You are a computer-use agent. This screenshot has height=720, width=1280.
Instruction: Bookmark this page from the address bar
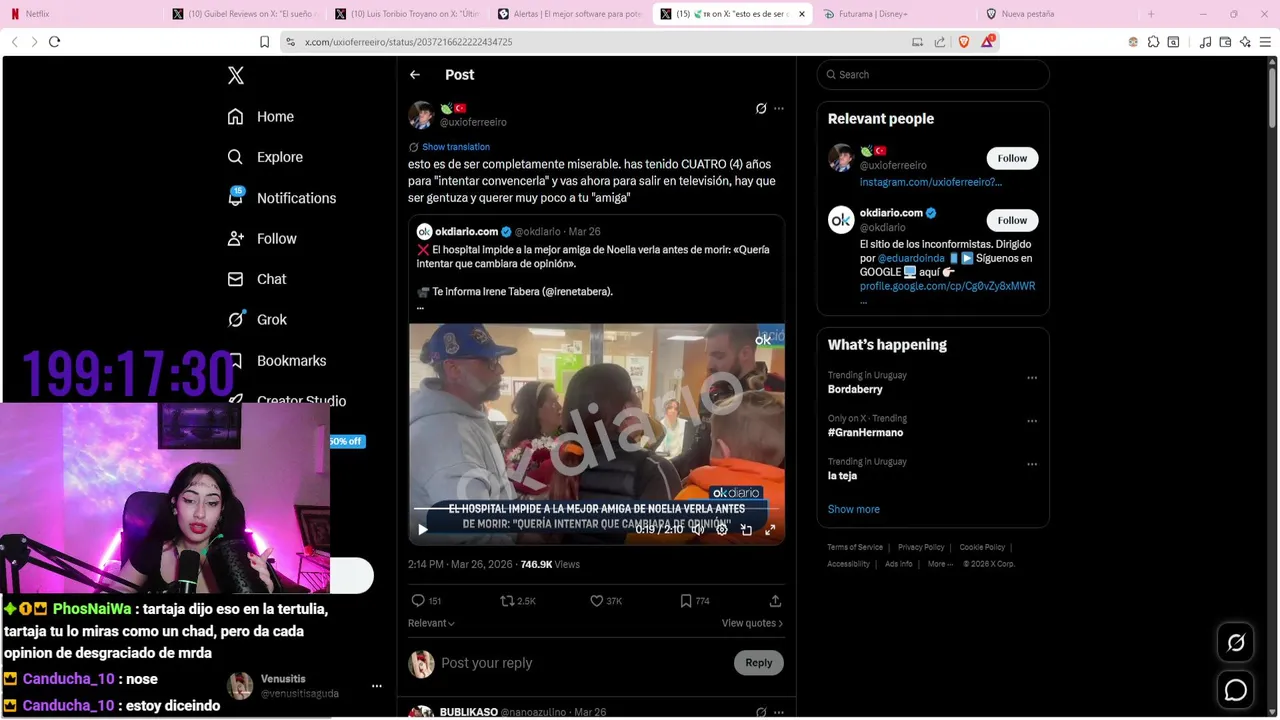tap(264, 42)
